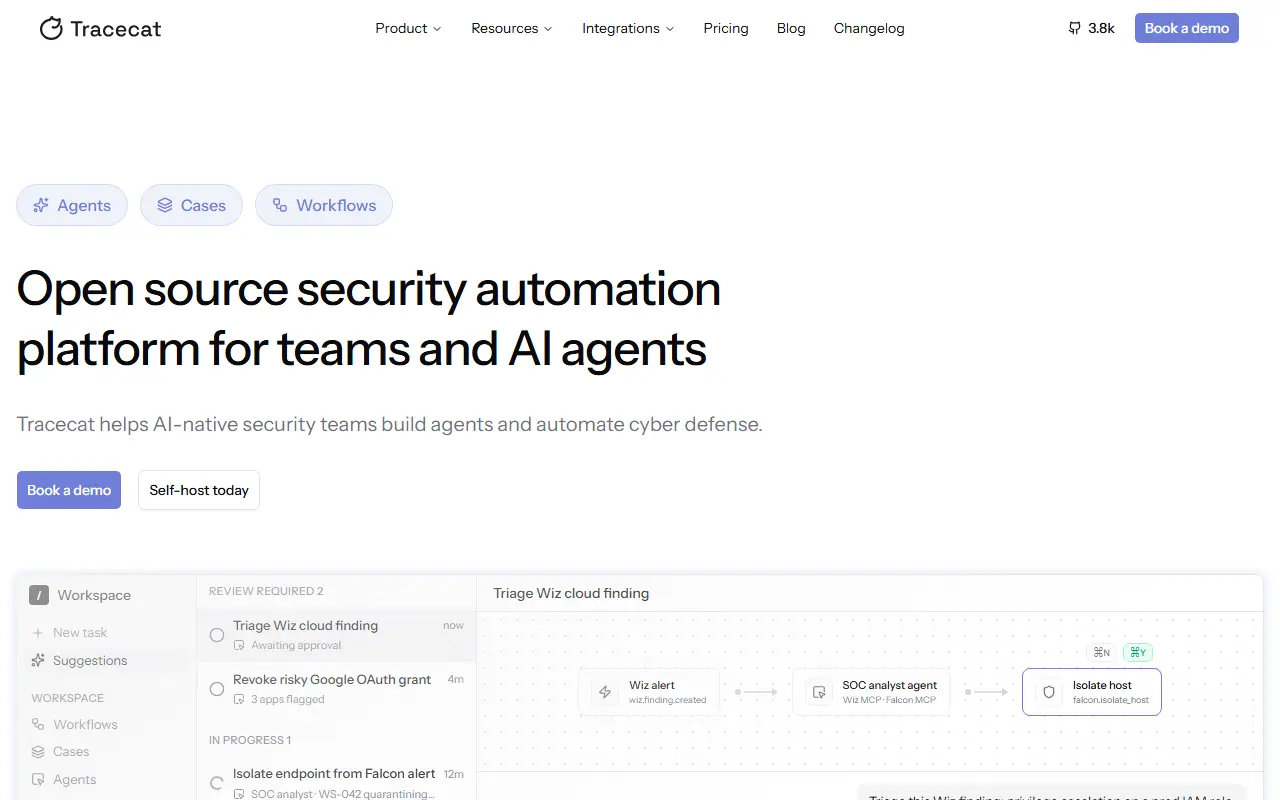Select the Workflows pill in hero
This screenshot has width=1280, height=800.
tap(324, 205)
